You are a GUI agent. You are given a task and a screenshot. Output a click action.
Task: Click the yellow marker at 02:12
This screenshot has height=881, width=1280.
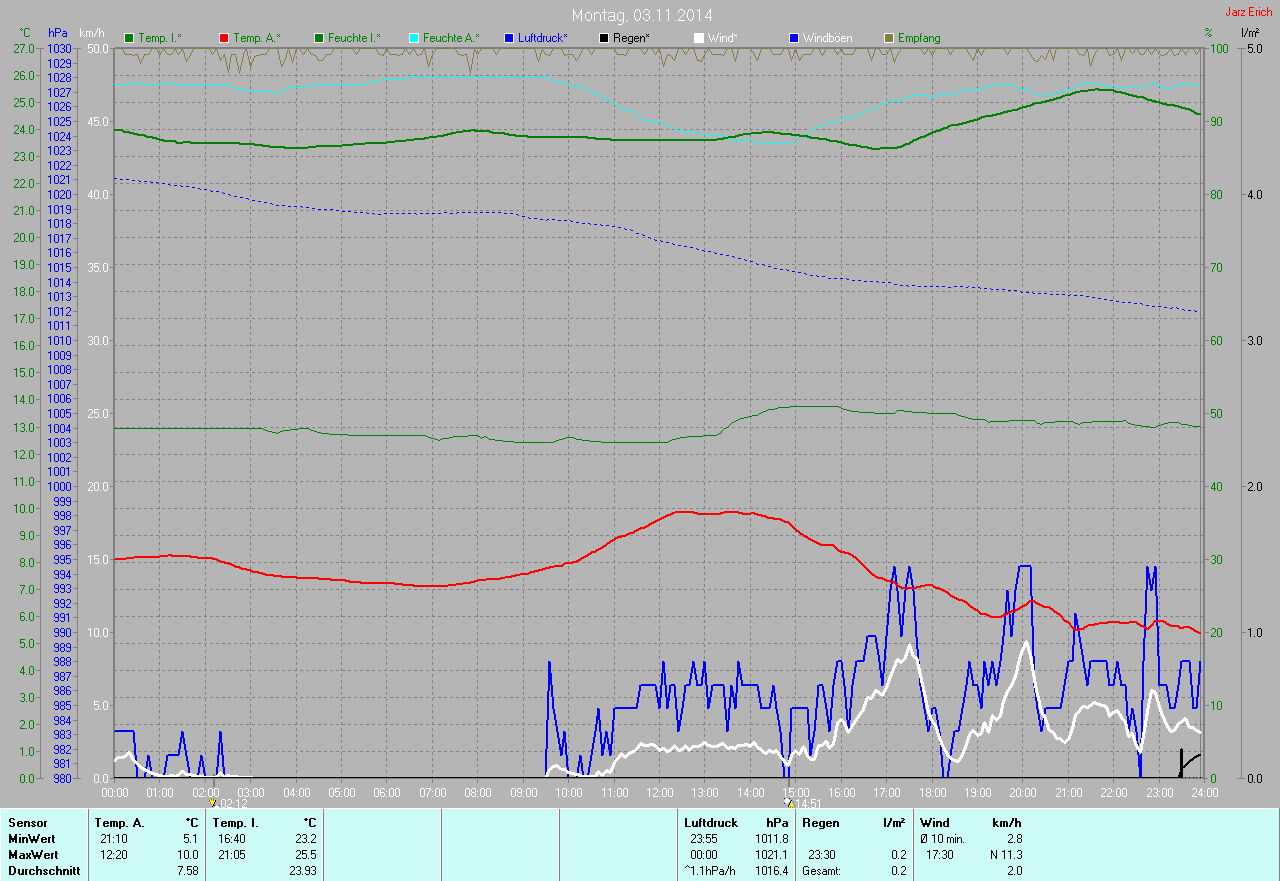213,802
